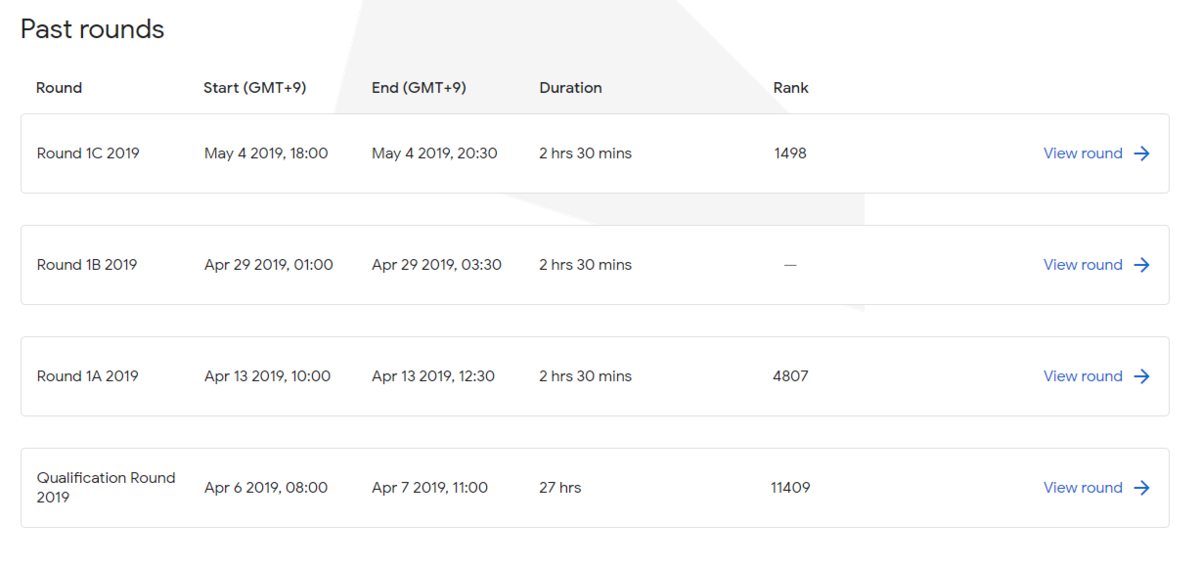1200x567 pixels.
Task: Click the Past rounds heading
Action: [x=92, y=29]
